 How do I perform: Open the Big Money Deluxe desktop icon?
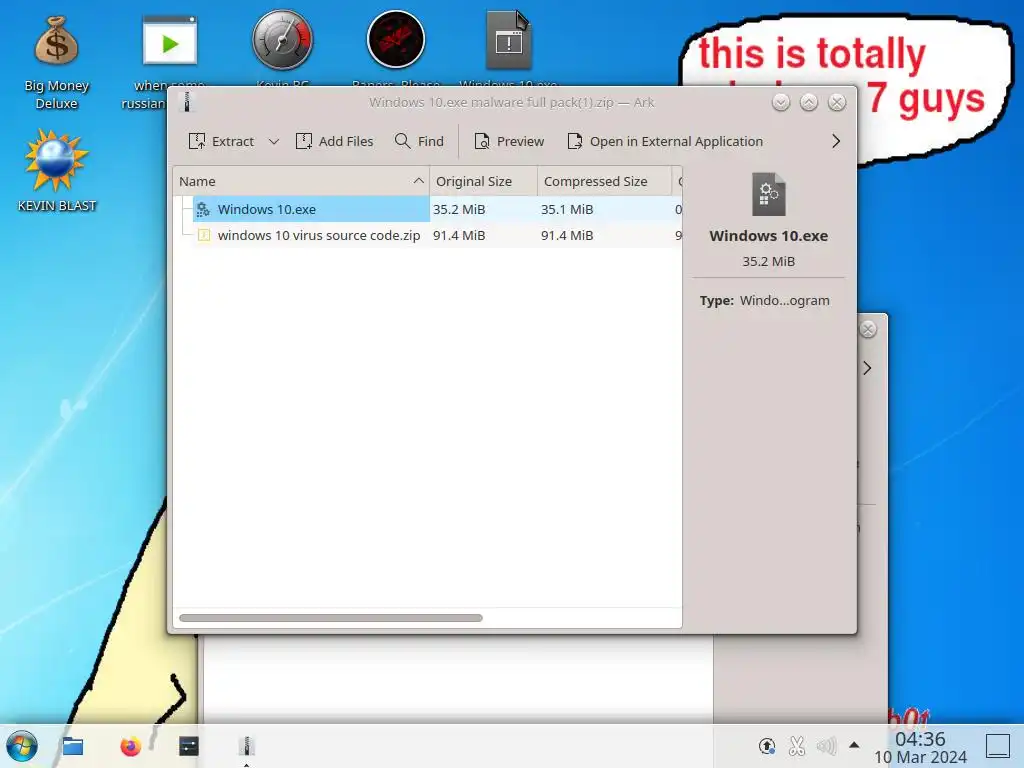[56, 62]
